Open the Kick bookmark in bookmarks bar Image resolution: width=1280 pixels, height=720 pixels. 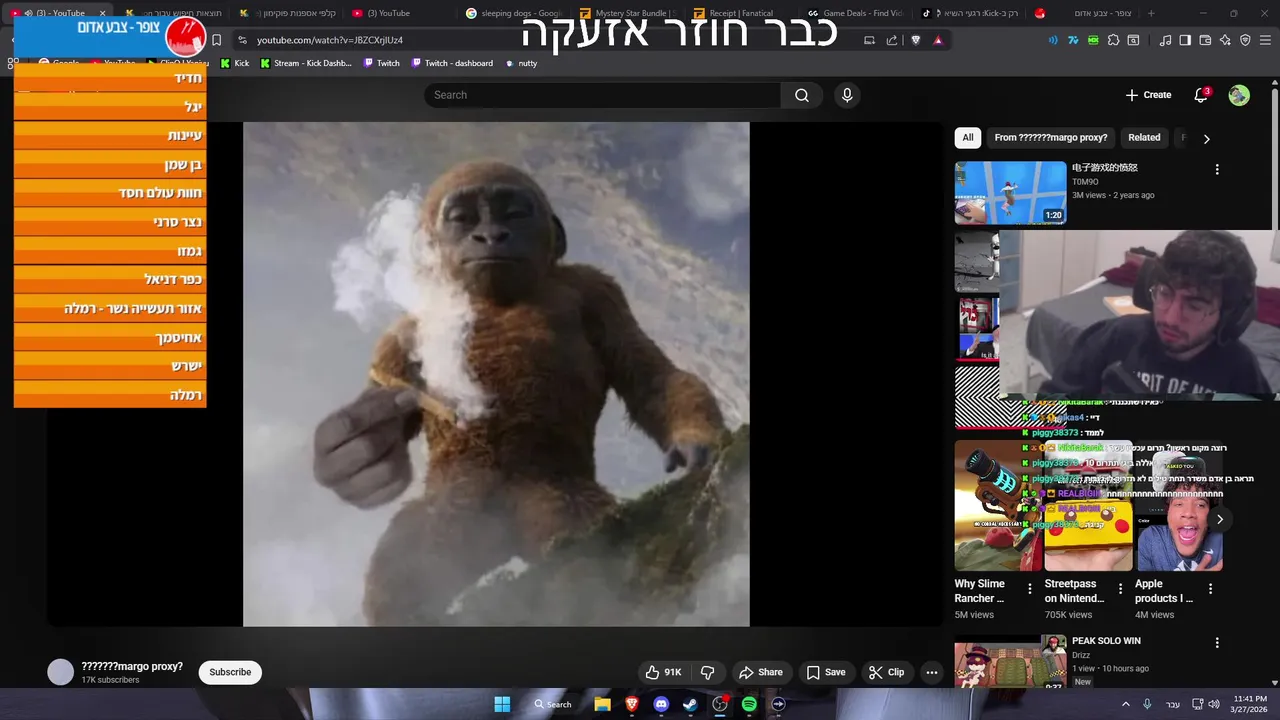point(235,63)
